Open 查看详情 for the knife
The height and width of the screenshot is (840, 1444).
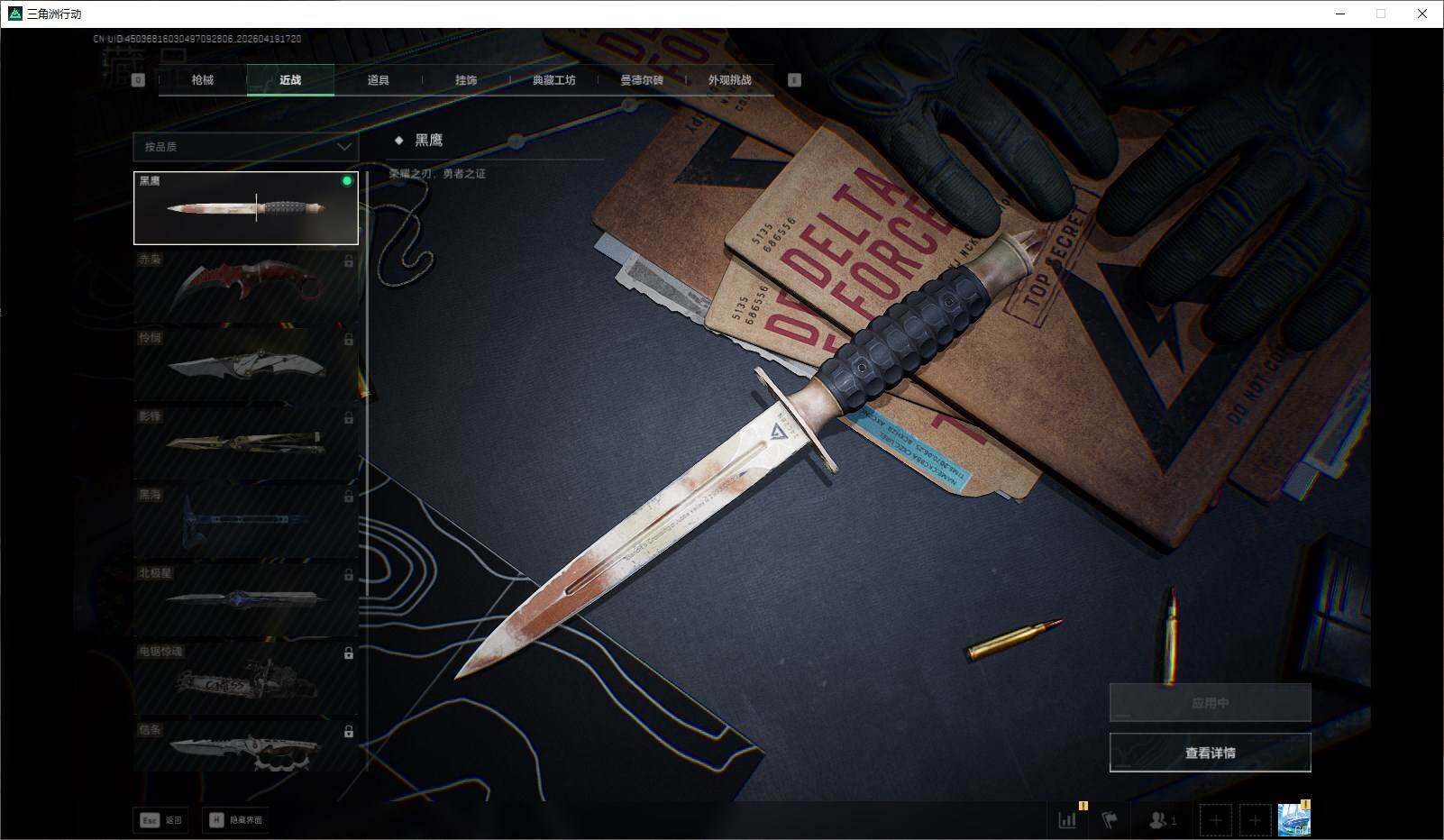pos(1210,753)
